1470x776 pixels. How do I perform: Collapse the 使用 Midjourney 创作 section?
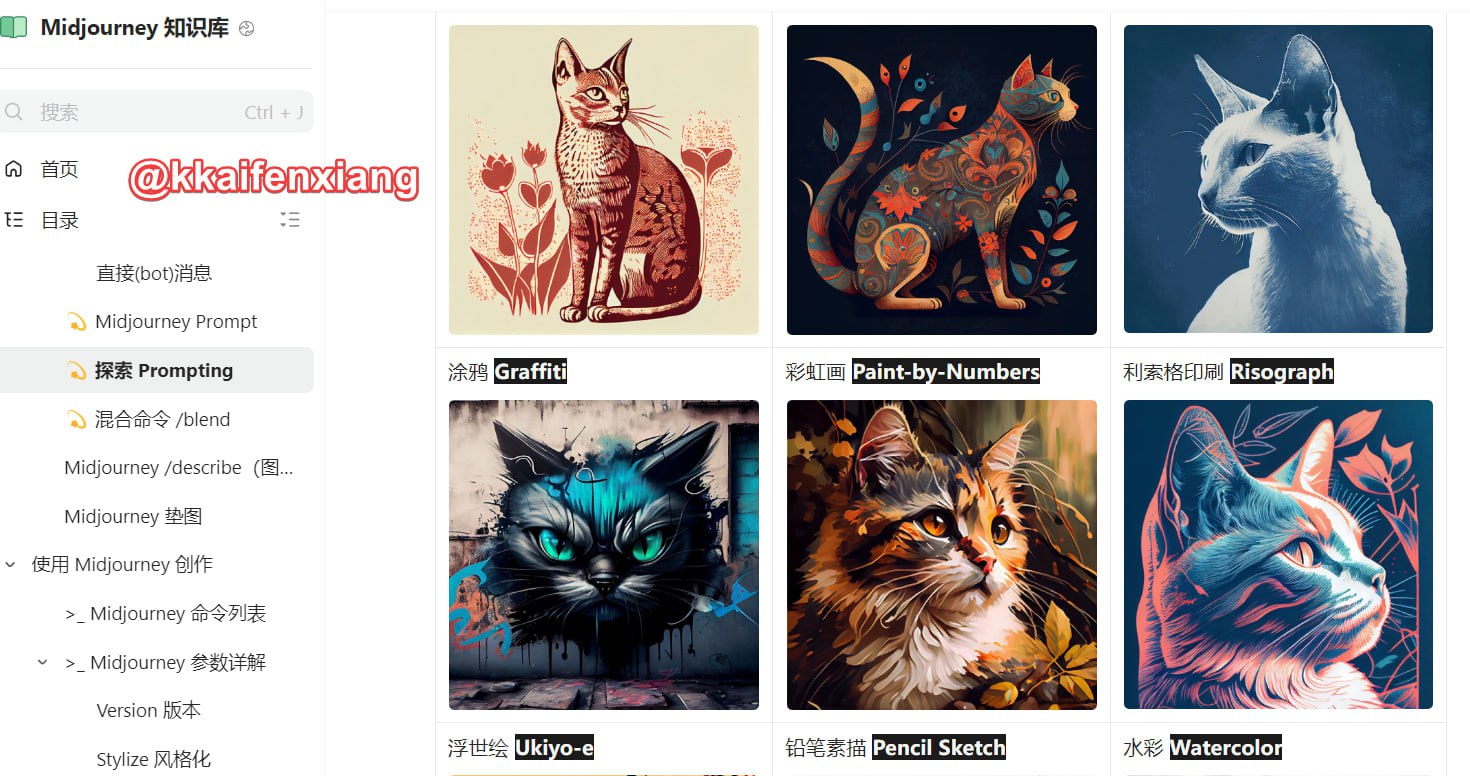pos(11,565)
